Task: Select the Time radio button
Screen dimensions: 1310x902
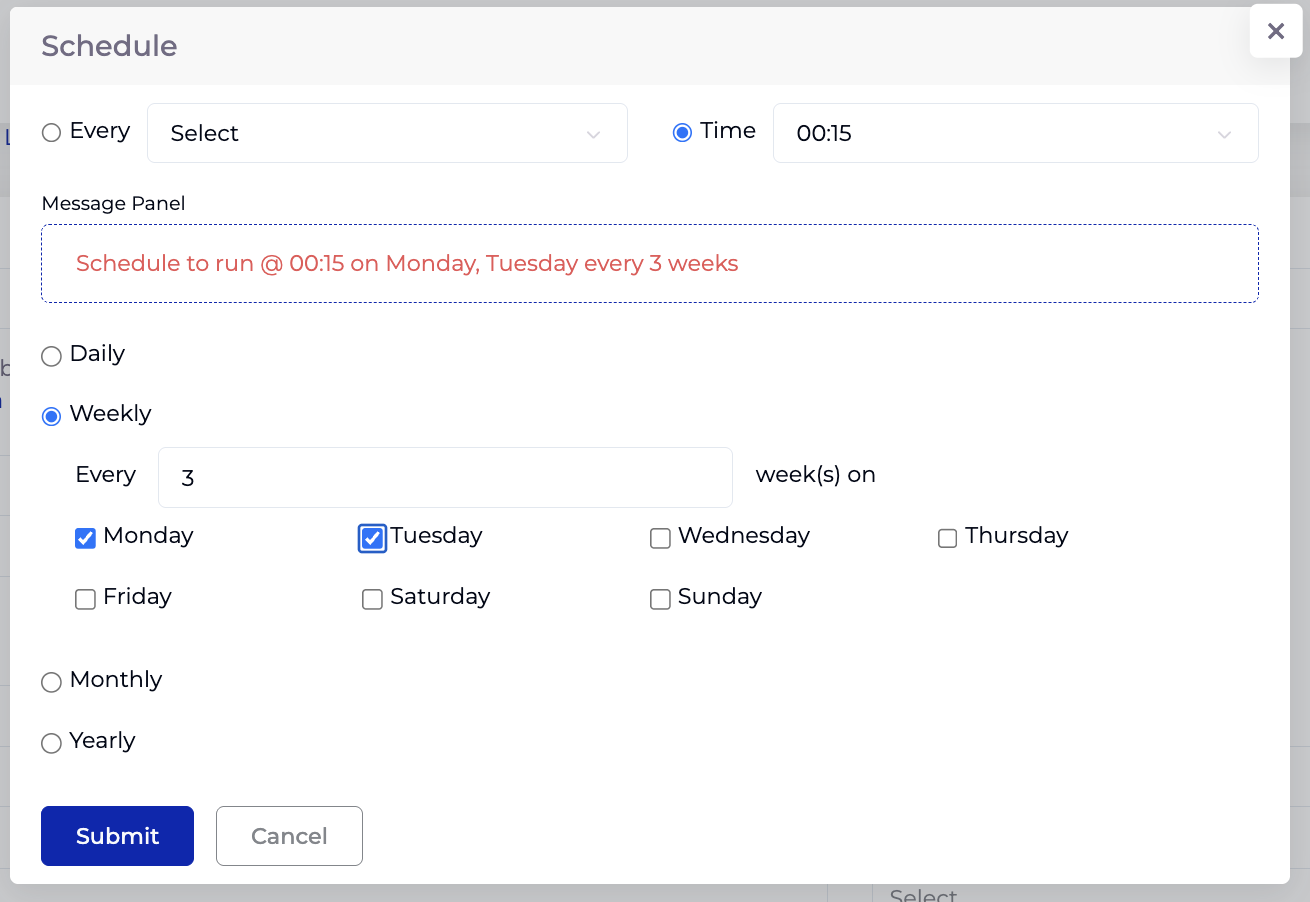Action: pyautogui.click(x=682, y=133)
